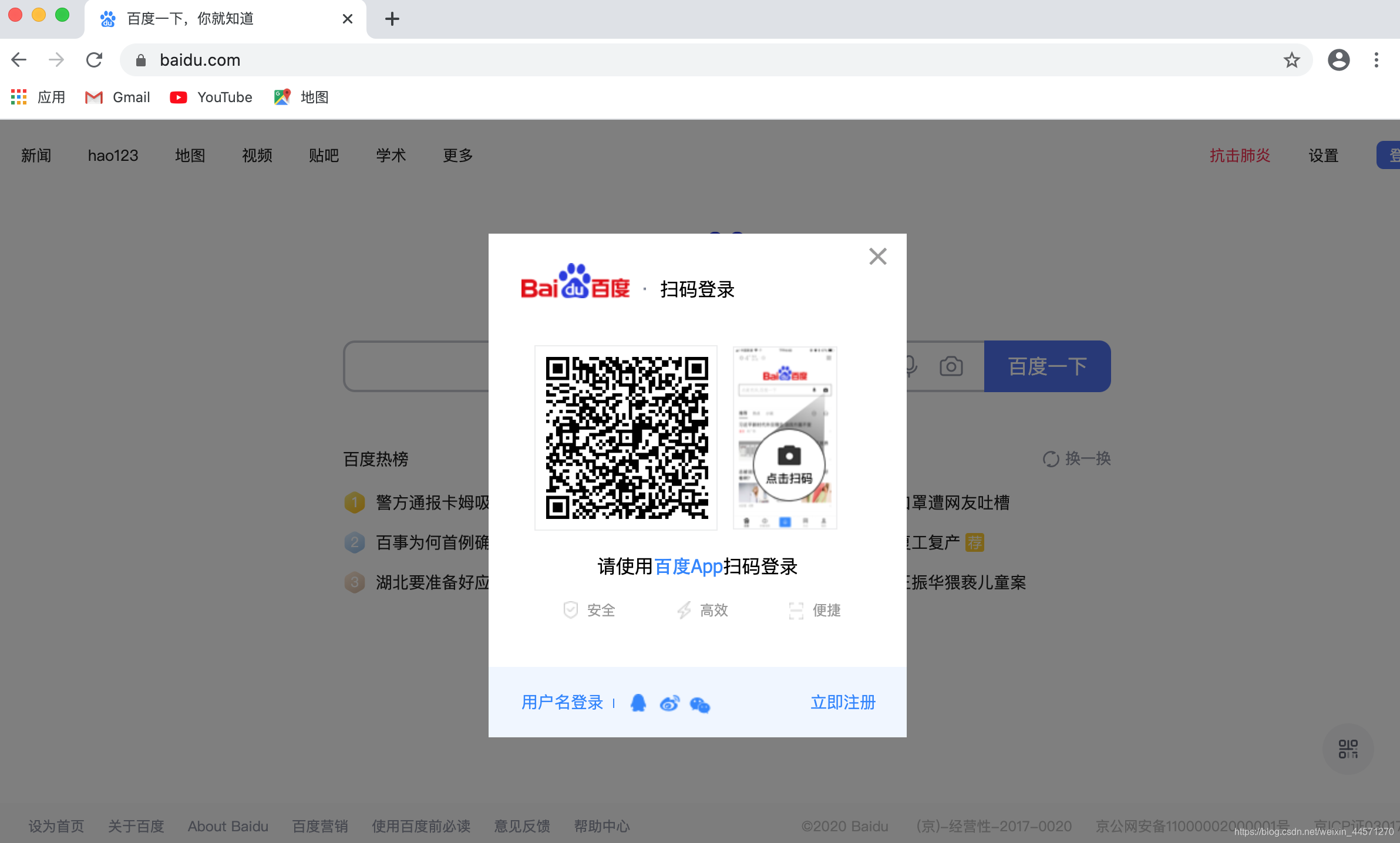Click the WeChat login icon
Image resolution: width=1400 pixels, height=843 pixels.
tap(700, 704)
